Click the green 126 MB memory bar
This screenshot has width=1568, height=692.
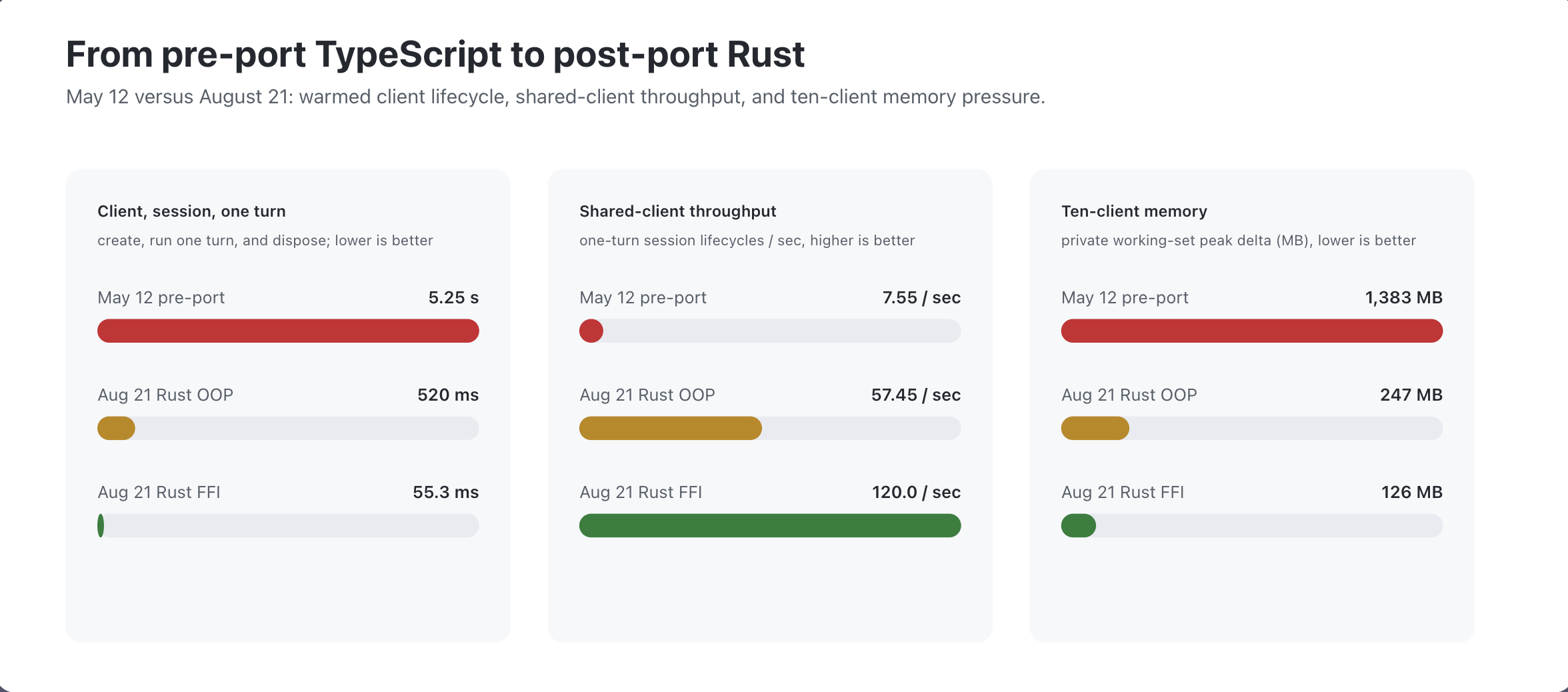1079,525
